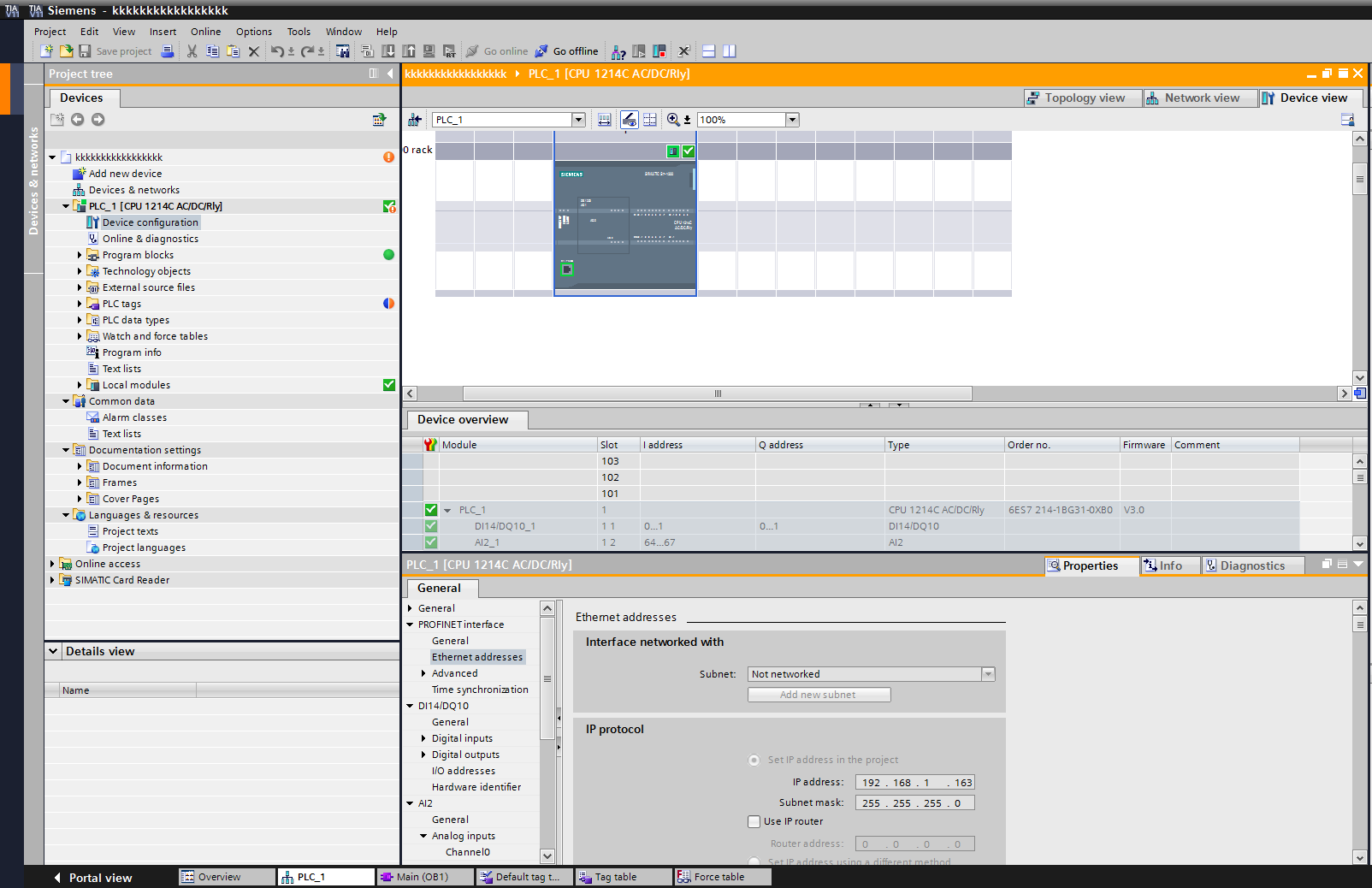Toggle the green checkmark on the rack CPU
The height and width of the screenshot is (888, 1372).
[689, 151]
